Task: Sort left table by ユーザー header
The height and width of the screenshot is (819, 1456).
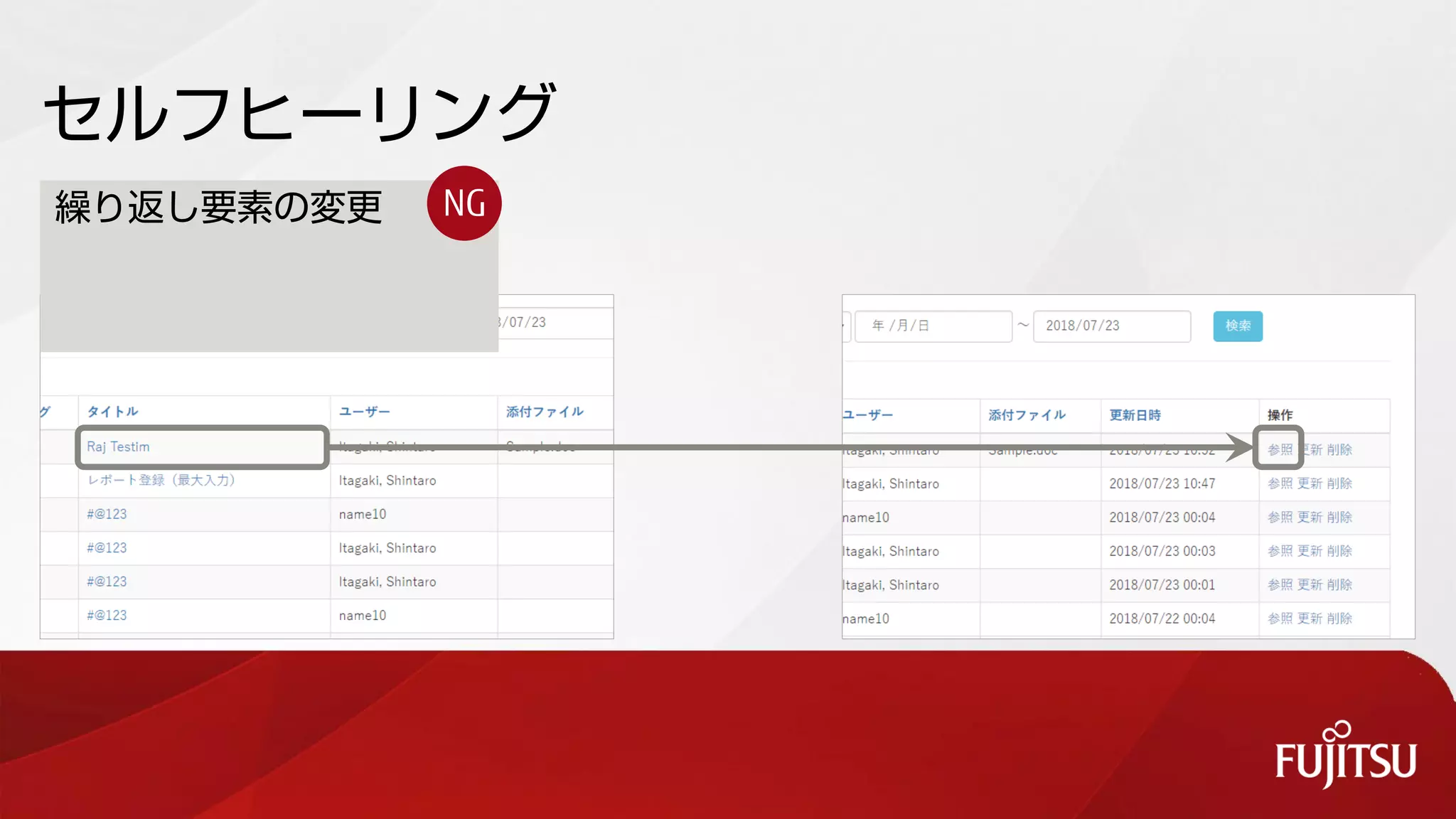Action: [364, 412]
